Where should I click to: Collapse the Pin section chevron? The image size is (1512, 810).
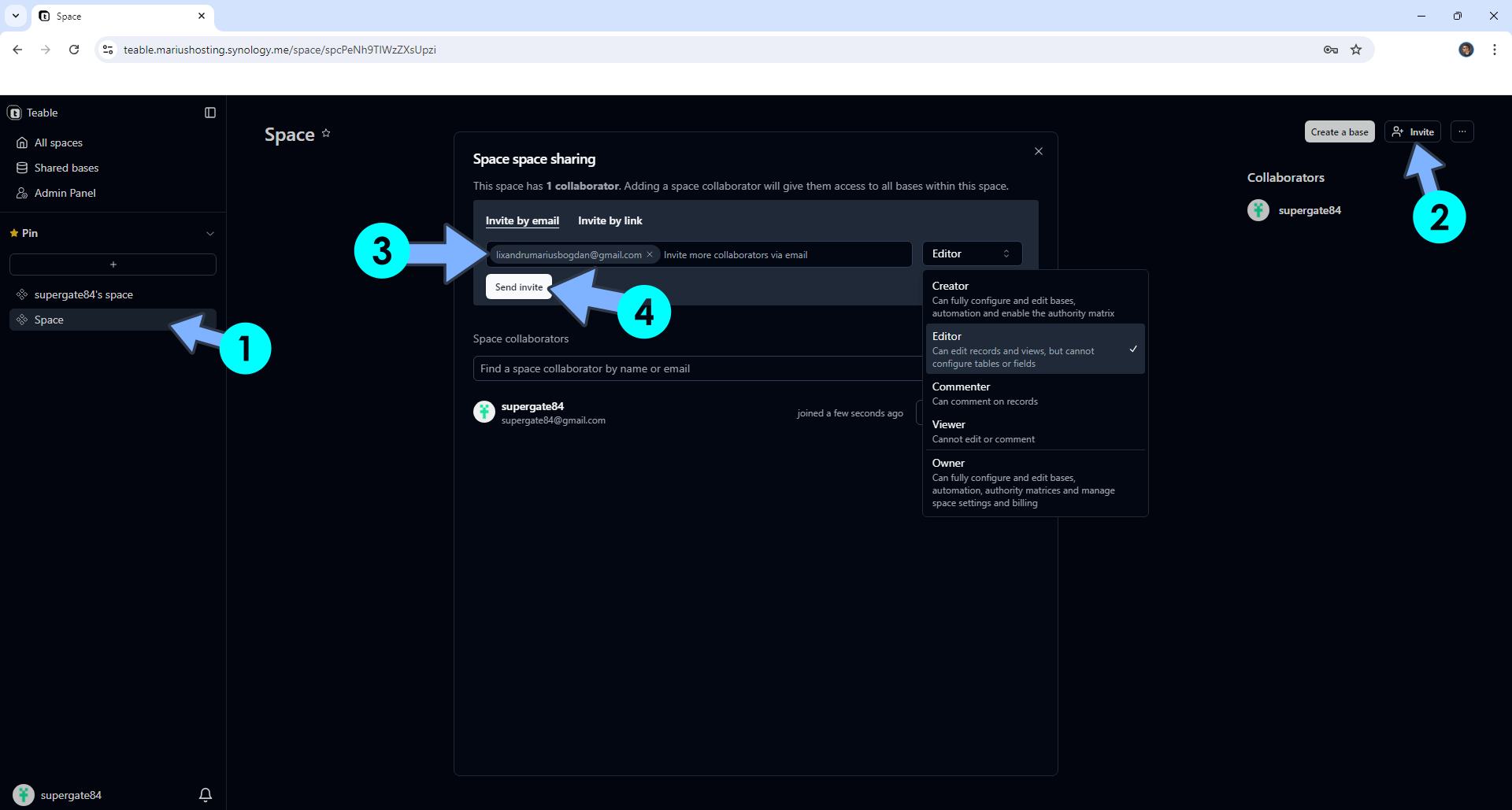[210, 234]
